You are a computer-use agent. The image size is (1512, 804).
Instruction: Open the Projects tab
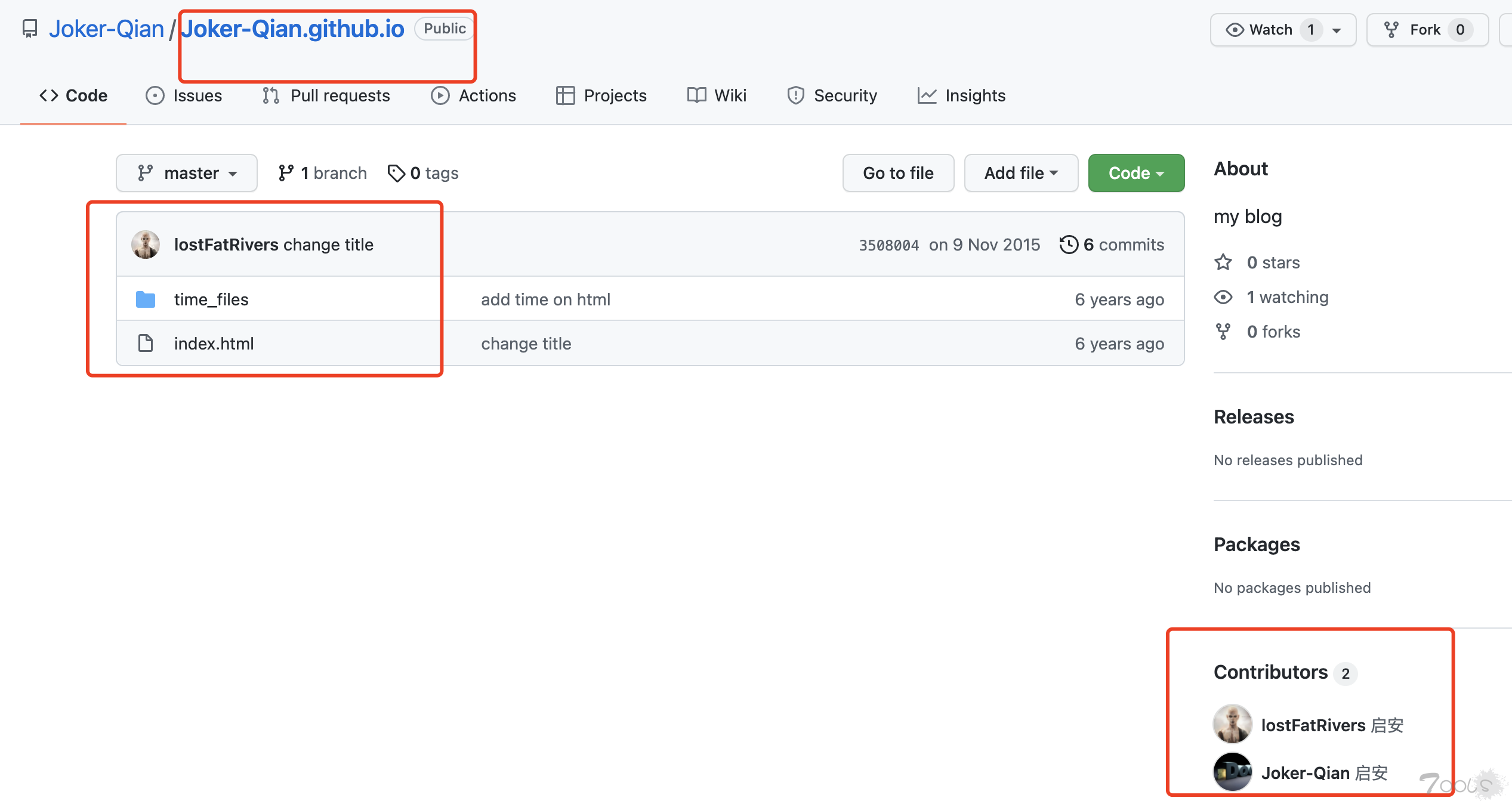coord(601,95)
